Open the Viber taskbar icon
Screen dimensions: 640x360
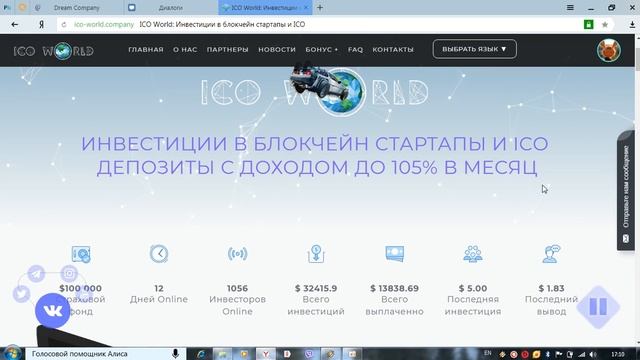click(309, 354)
